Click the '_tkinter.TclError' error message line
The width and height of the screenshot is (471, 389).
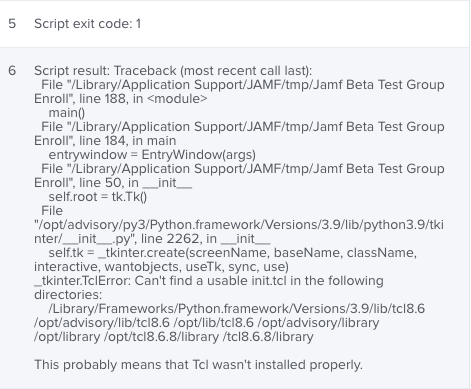pos(209,281)
